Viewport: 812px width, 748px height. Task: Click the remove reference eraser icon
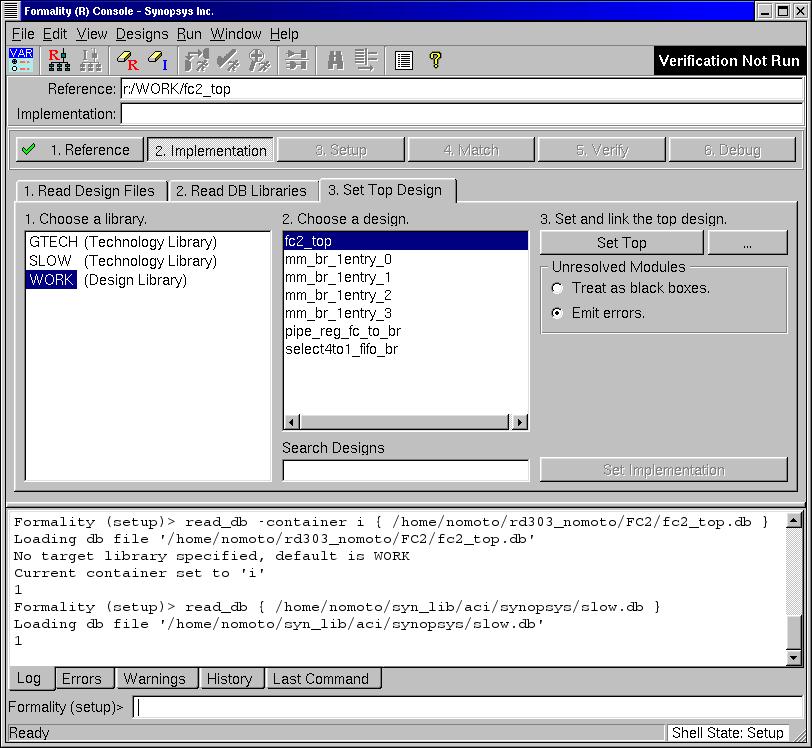128,60
